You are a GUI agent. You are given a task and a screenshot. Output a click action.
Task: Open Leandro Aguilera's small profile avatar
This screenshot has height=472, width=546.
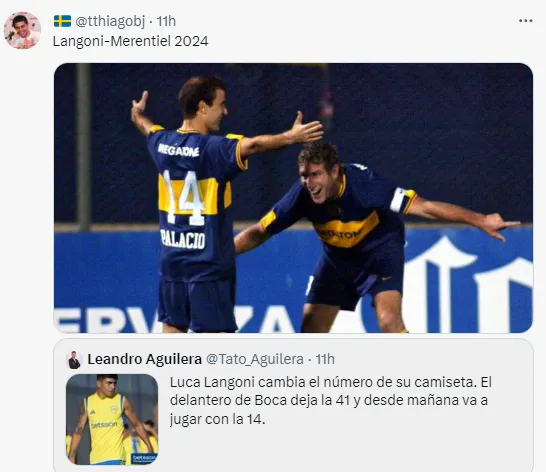(75, 359)
